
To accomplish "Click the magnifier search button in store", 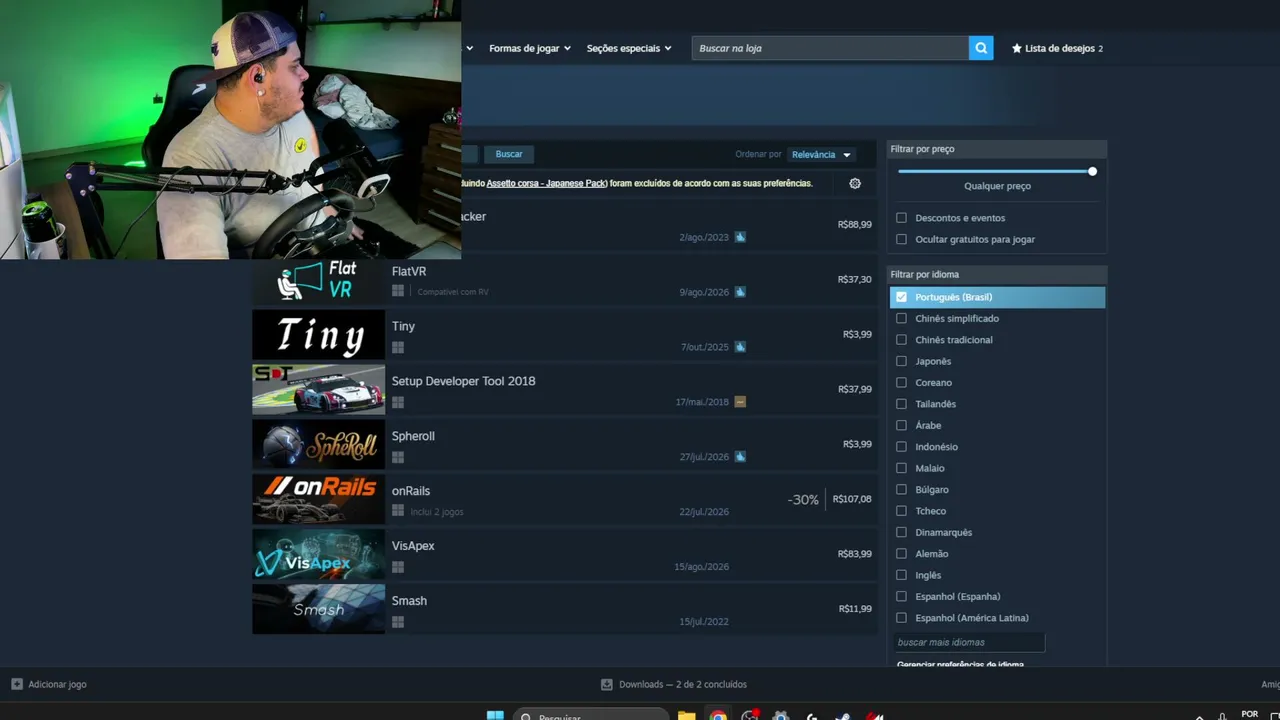I will pos(981,48).
